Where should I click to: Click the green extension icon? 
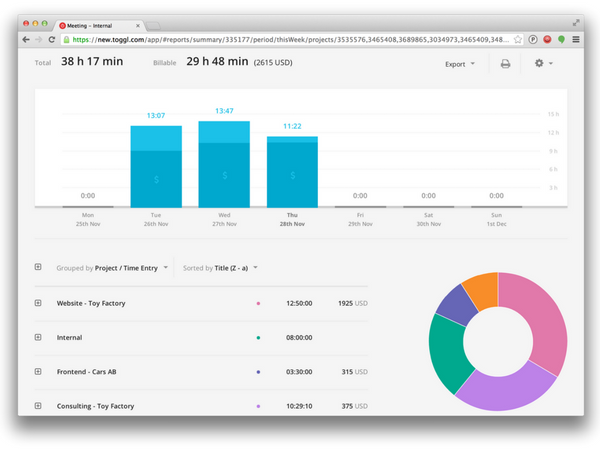click(561, 39)
